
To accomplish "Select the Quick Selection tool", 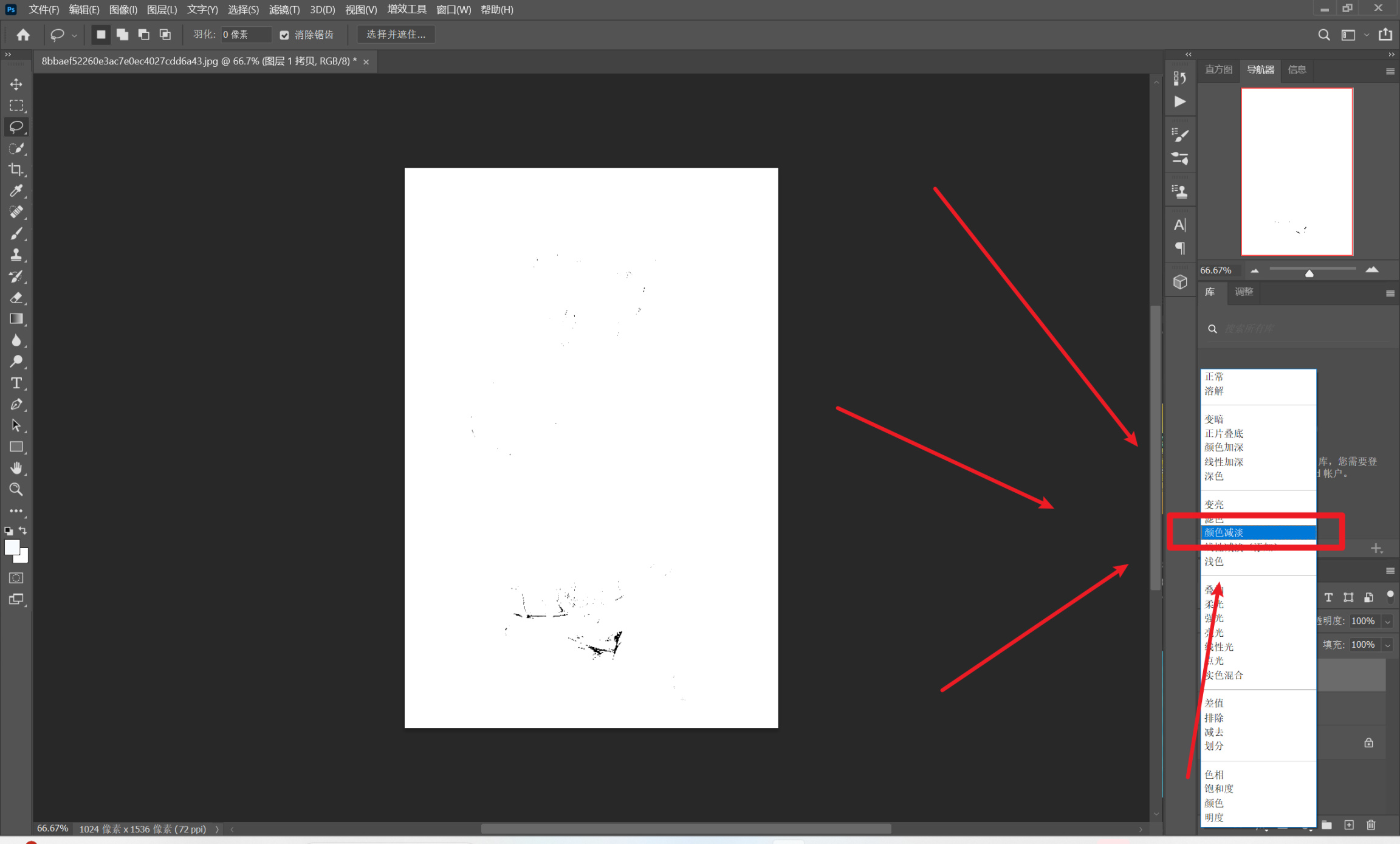I will pyautogui.click(x=16, y=148).
